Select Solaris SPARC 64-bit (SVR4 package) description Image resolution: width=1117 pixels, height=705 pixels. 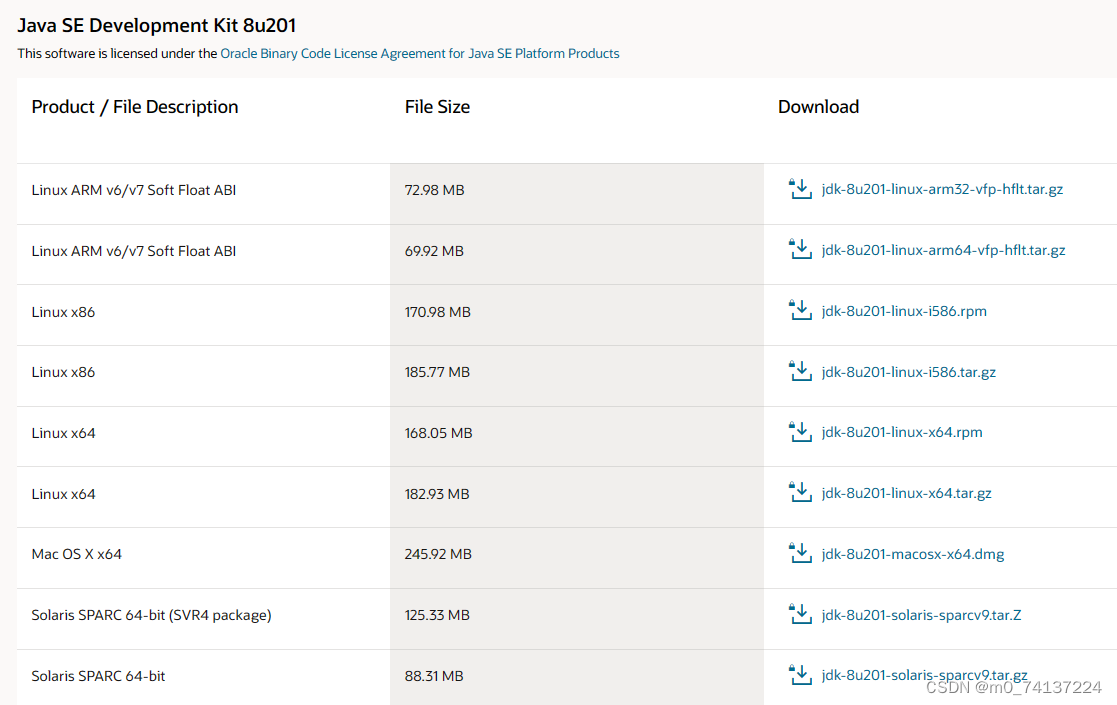pyautogui.click(x=151, y=615)
